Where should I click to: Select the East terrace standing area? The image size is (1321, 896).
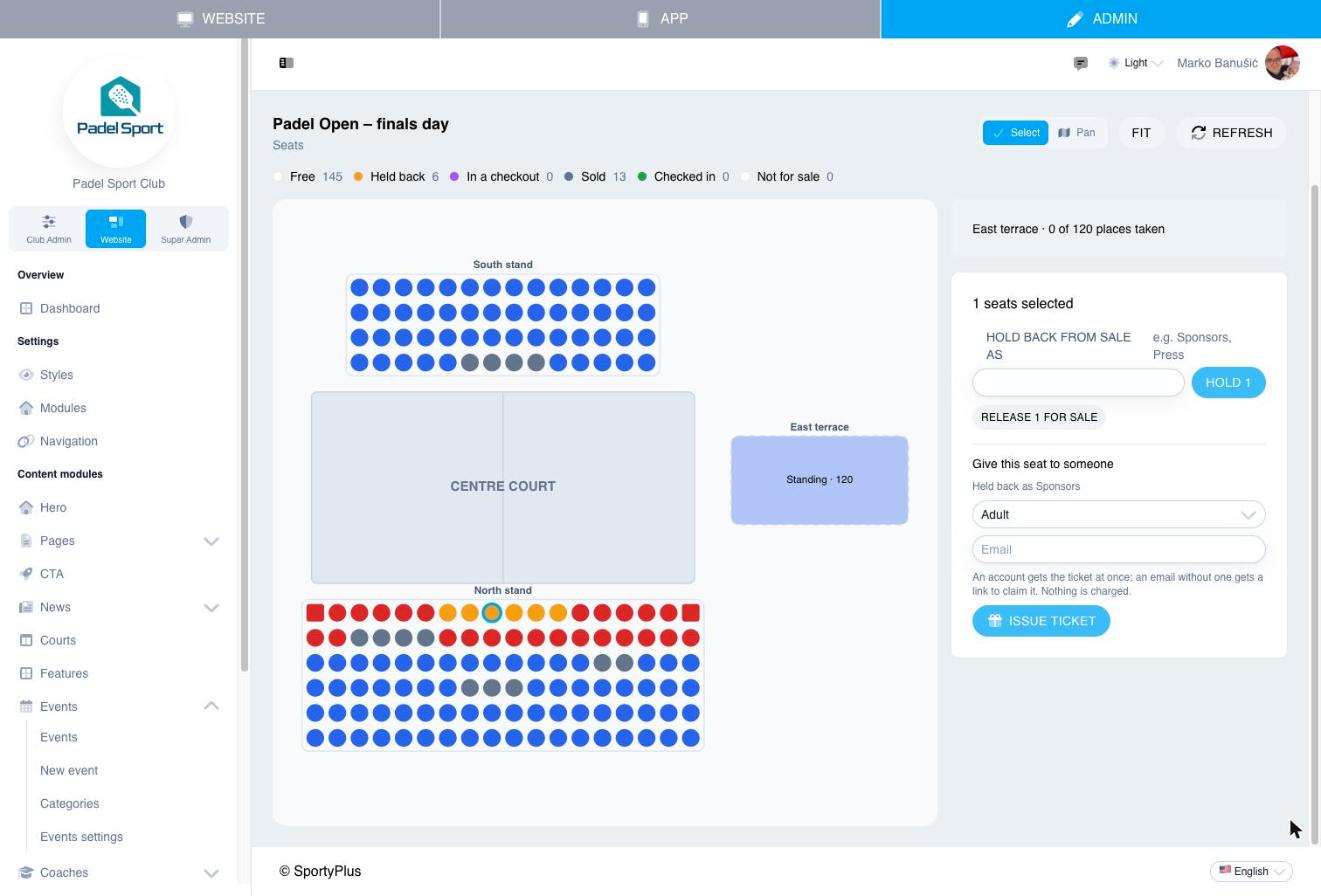click(x=819, y=480)
